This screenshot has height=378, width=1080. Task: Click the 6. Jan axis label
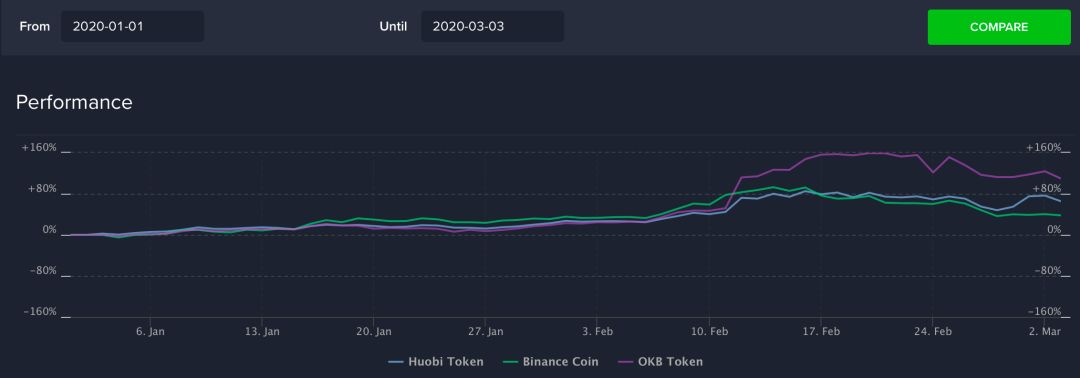tap(150, 332)
